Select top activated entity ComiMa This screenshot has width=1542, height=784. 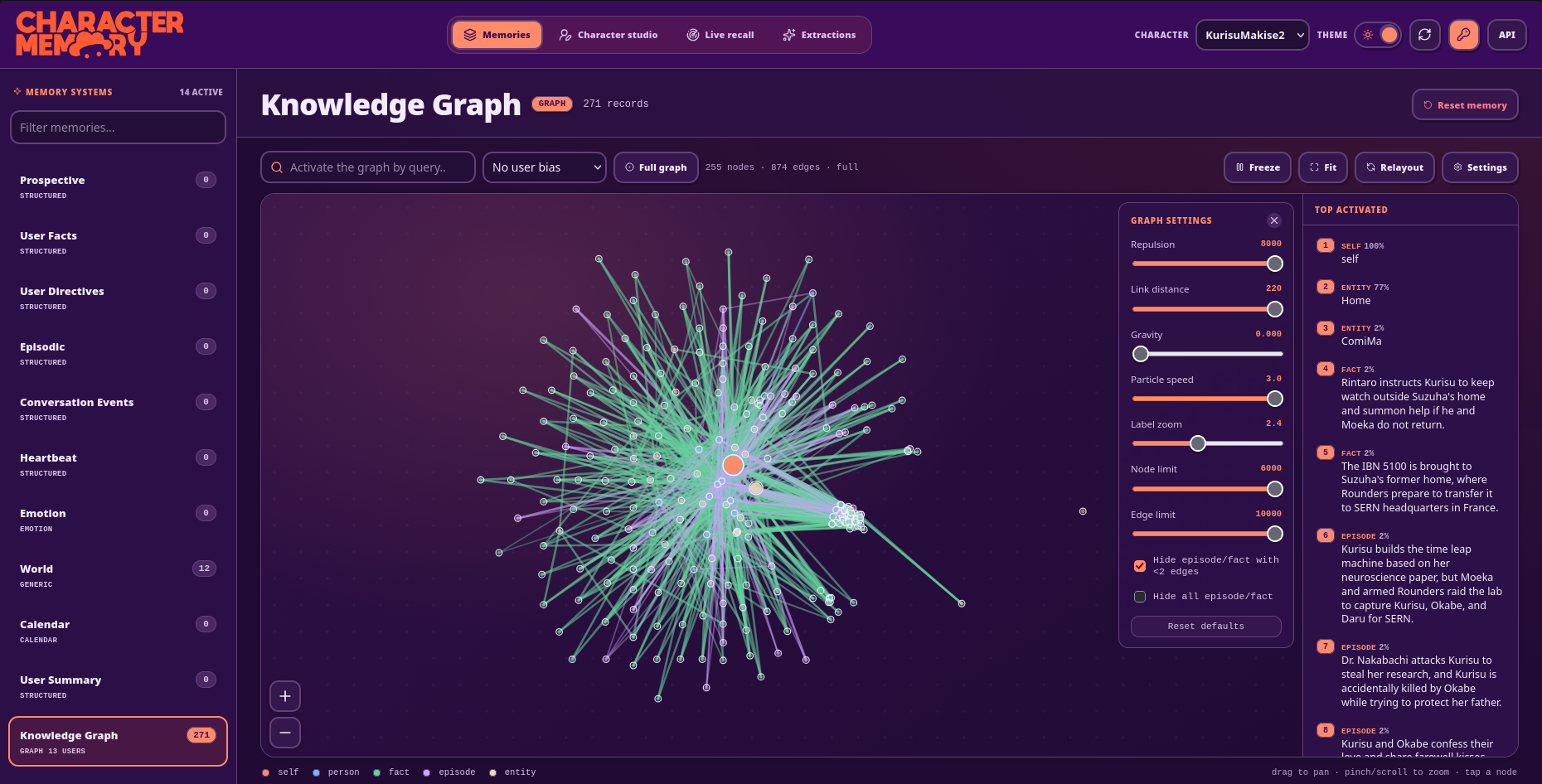coord(1409,334)
